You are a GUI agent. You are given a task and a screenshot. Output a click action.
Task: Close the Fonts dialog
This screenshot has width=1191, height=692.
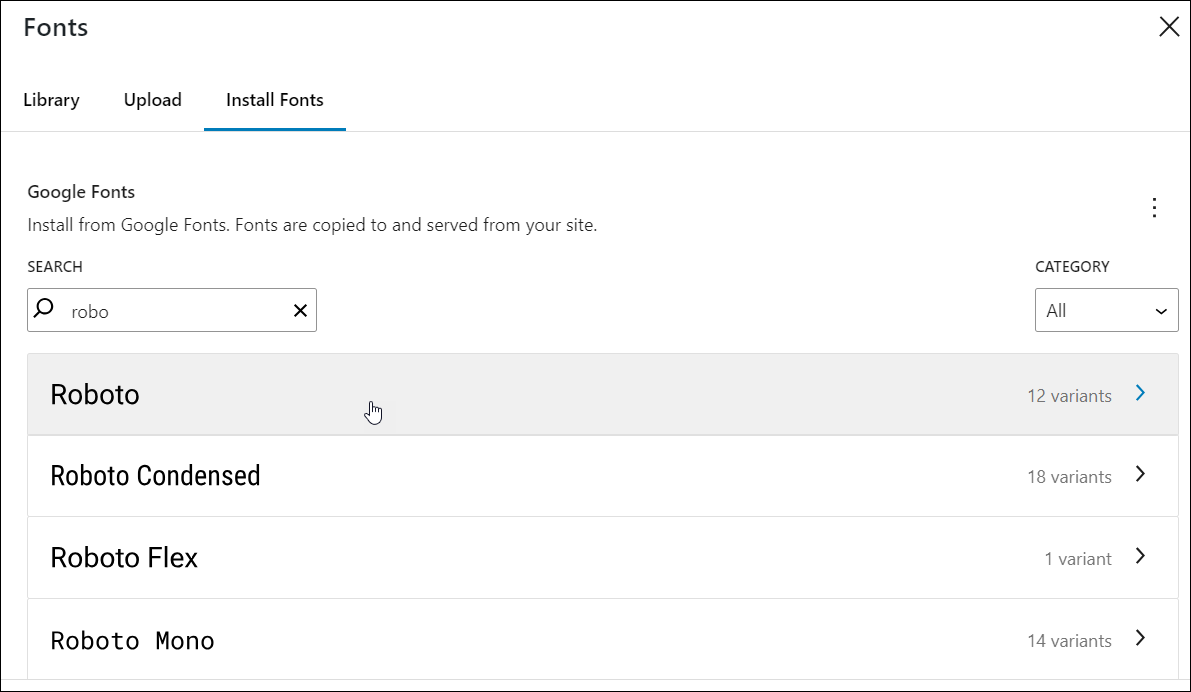1169,27
